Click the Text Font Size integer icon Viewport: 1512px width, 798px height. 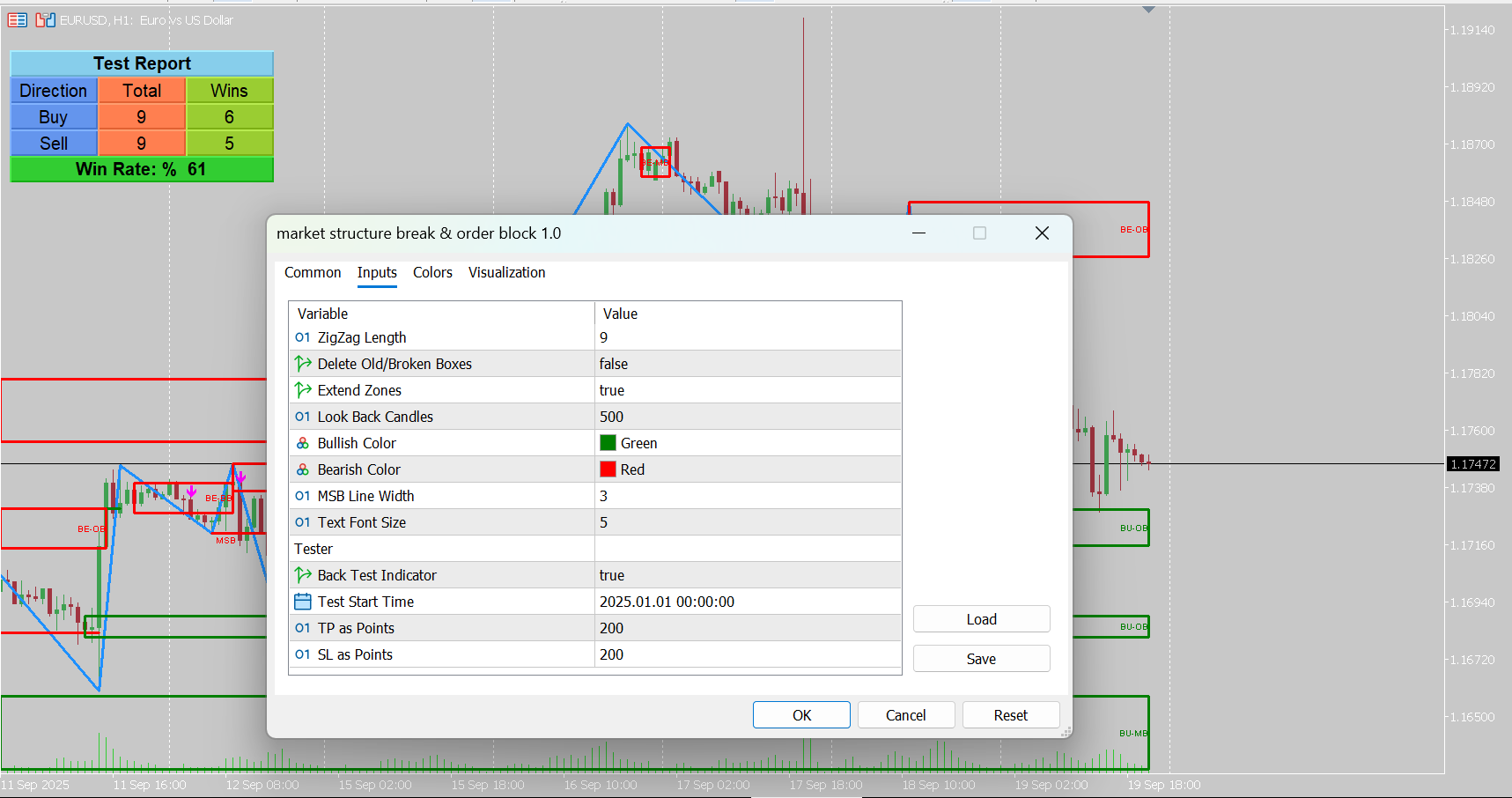click(x=303, y=522)
